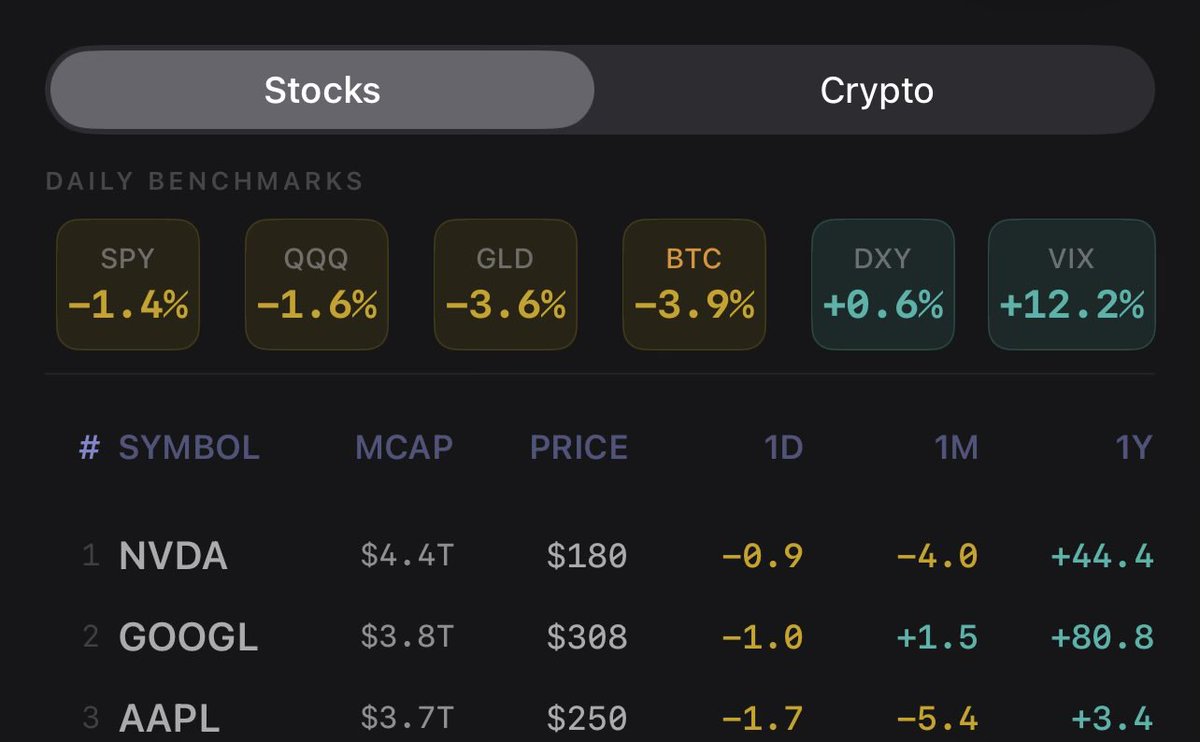
Task: Open the NVDA stock row
Action: coord(173,556)
